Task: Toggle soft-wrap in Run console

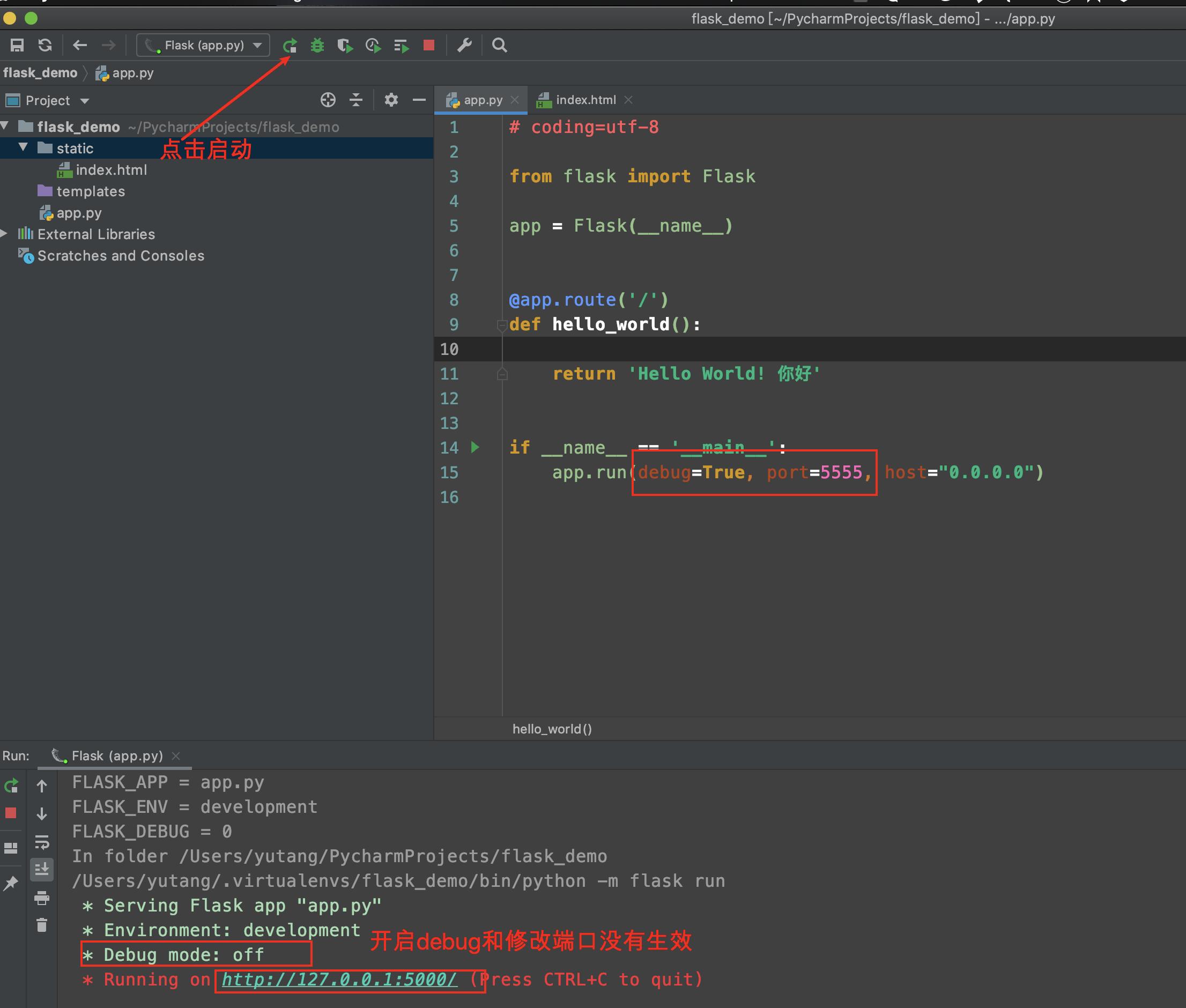Action: (42, 842)
